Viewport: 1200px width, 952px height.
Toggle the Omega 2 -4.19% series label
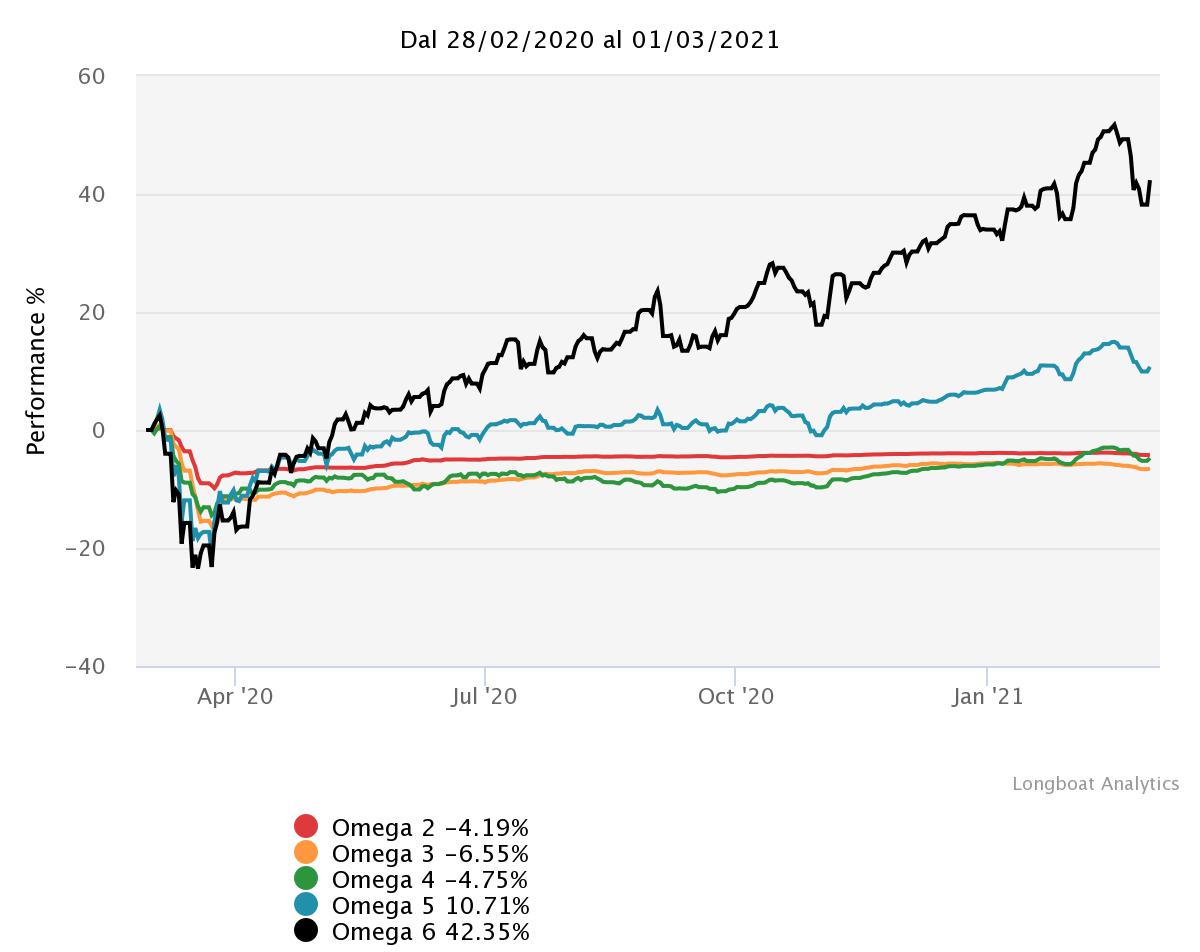(x=430, y=828)
